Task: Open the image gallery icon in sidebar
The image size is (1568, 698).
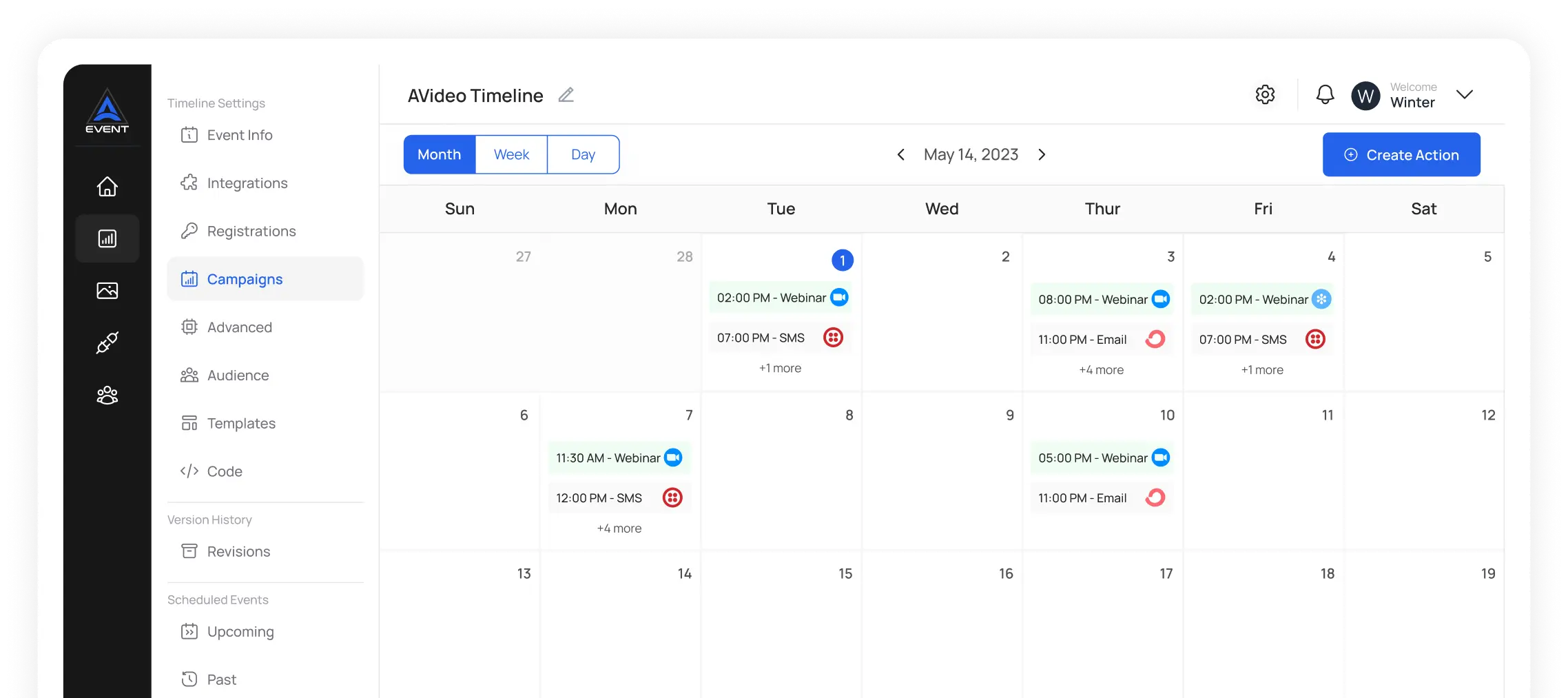Action: click(x=107, y=291)
